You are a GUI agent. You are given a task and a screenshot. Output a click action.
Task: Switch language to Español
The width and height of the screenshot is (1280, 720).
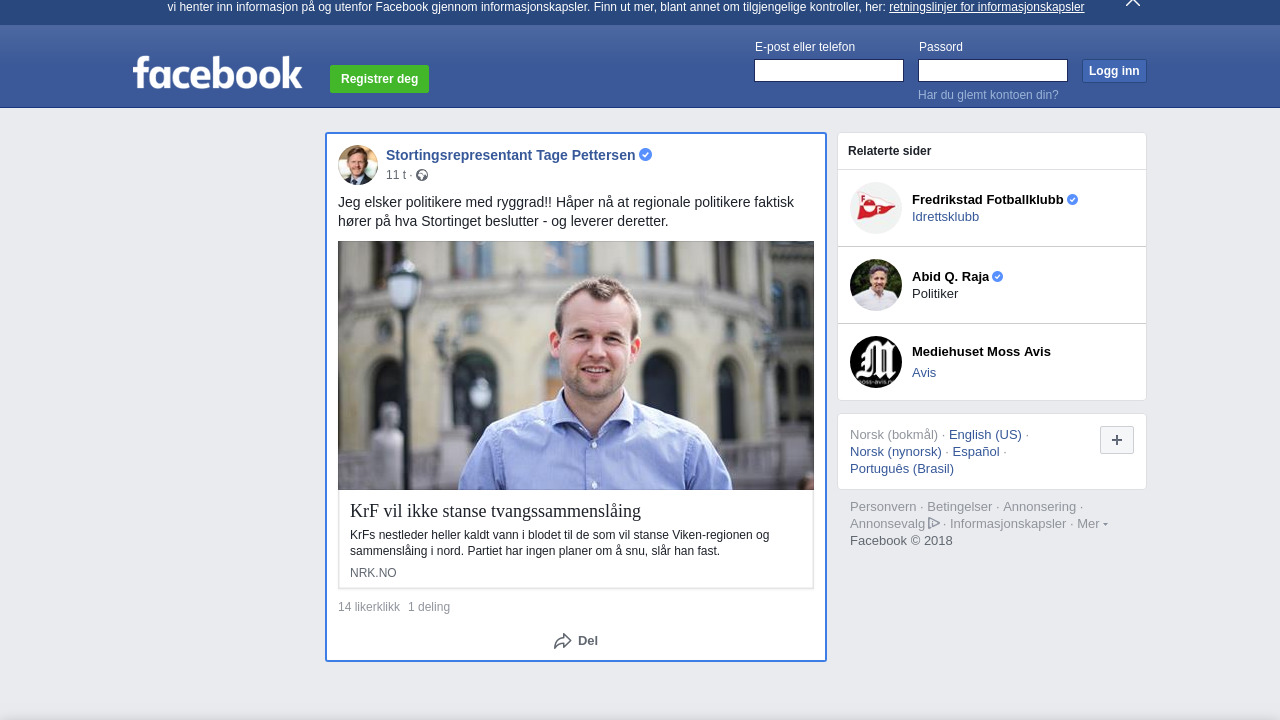coord(976,452)
